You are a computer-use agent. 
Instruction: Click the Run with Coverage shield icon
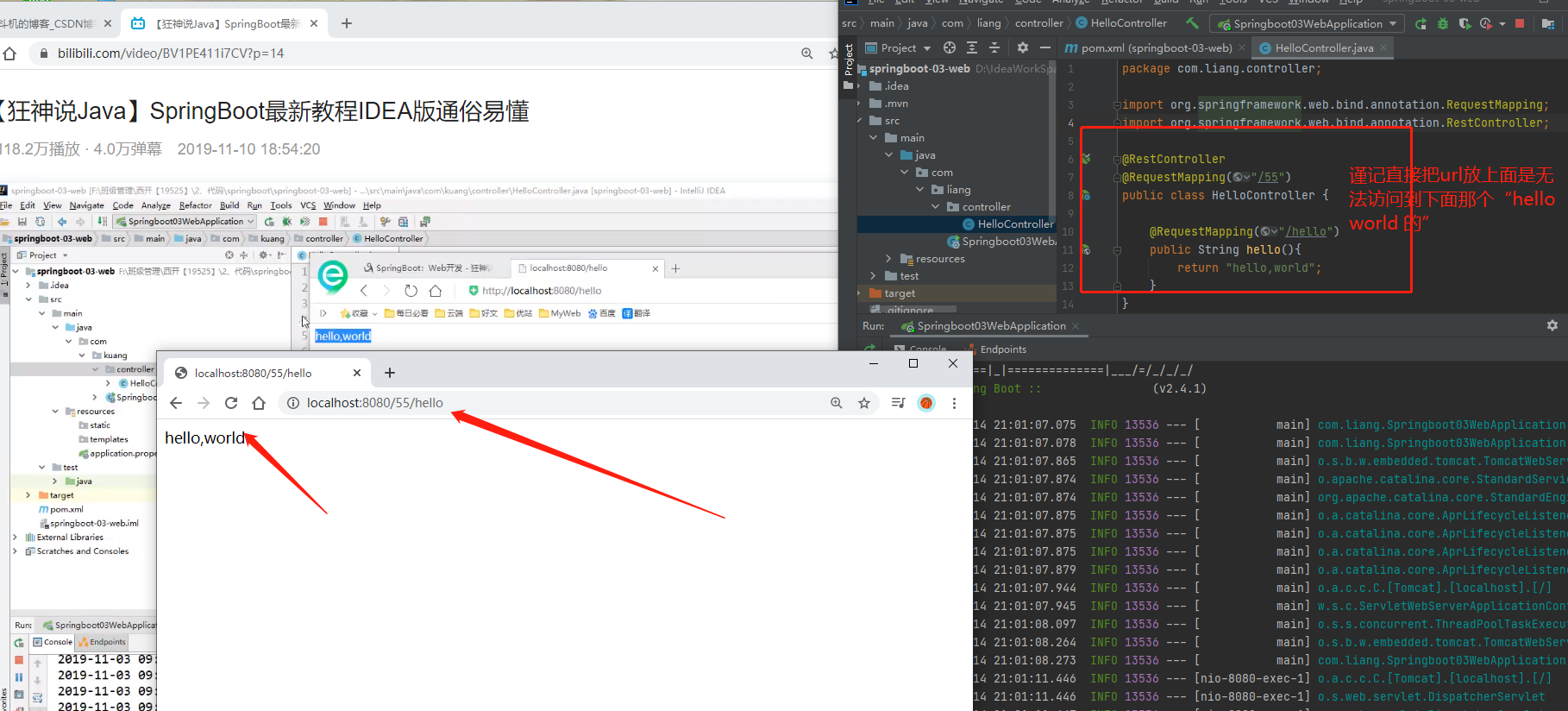click(x=1464, y=23)
